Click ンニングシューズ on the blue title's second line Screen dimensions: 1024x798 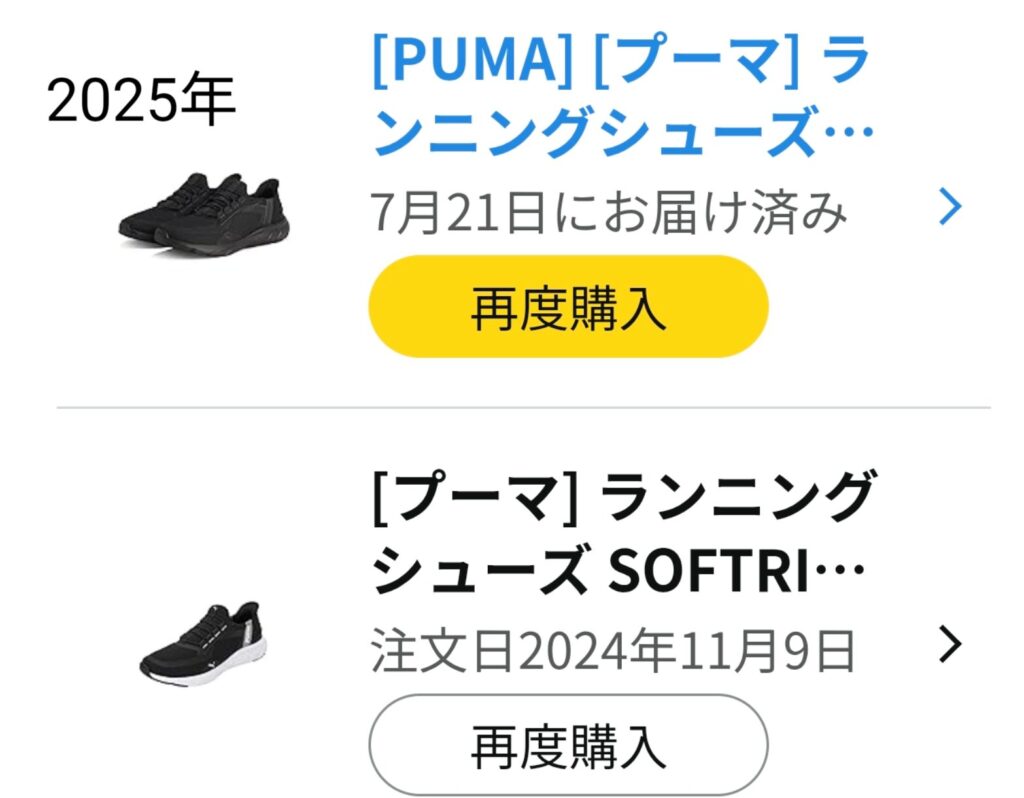(x=590, y=134)
